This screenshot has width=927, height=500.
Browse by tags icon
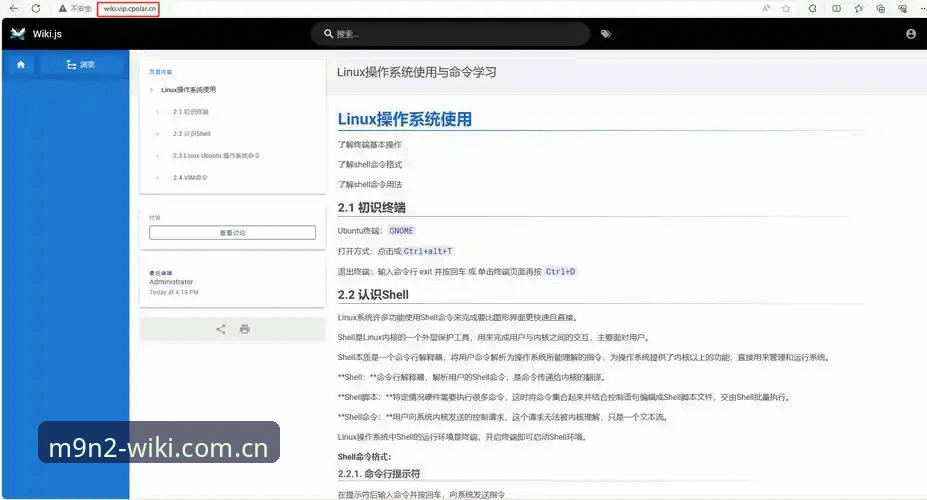tap(605, 34)
